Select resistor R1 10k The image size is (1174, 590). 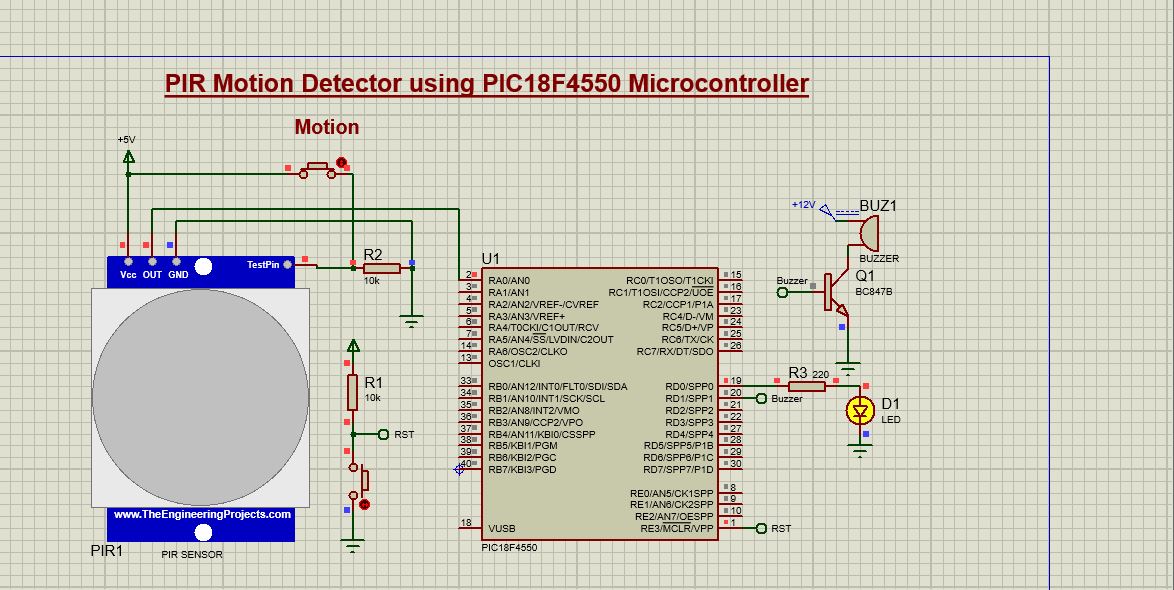(x=352, y=393)
